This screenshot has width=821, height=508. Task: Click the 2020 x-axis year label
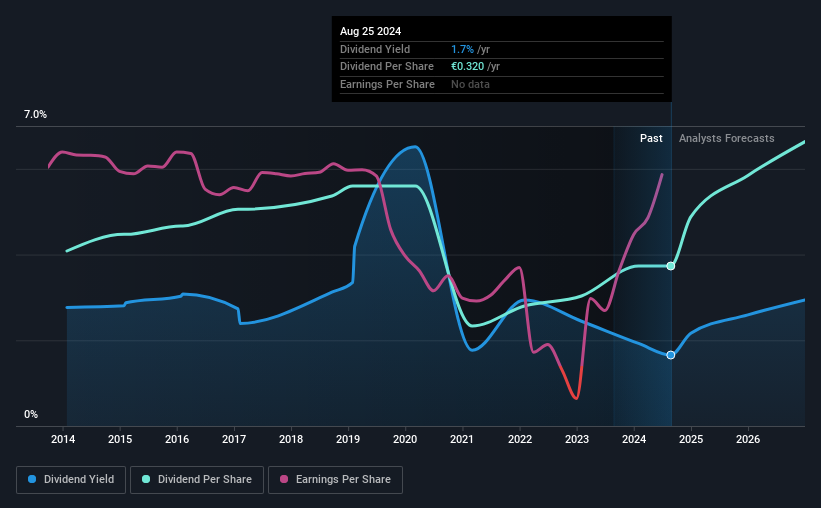pyautogui.click(x=405, y=439)
